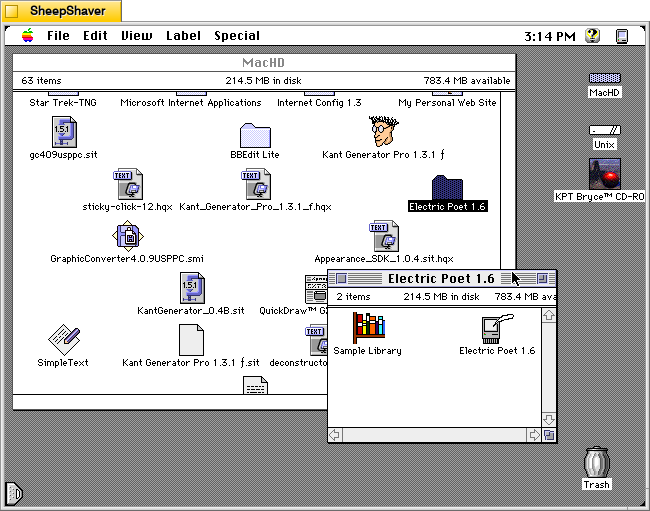Image resolution: width=650 pixels, height=511 pixels.
Task: Select the Kant_Generator_Pro_1.3.1_f.hqx file icon
Action: click(x=256, y=184)
